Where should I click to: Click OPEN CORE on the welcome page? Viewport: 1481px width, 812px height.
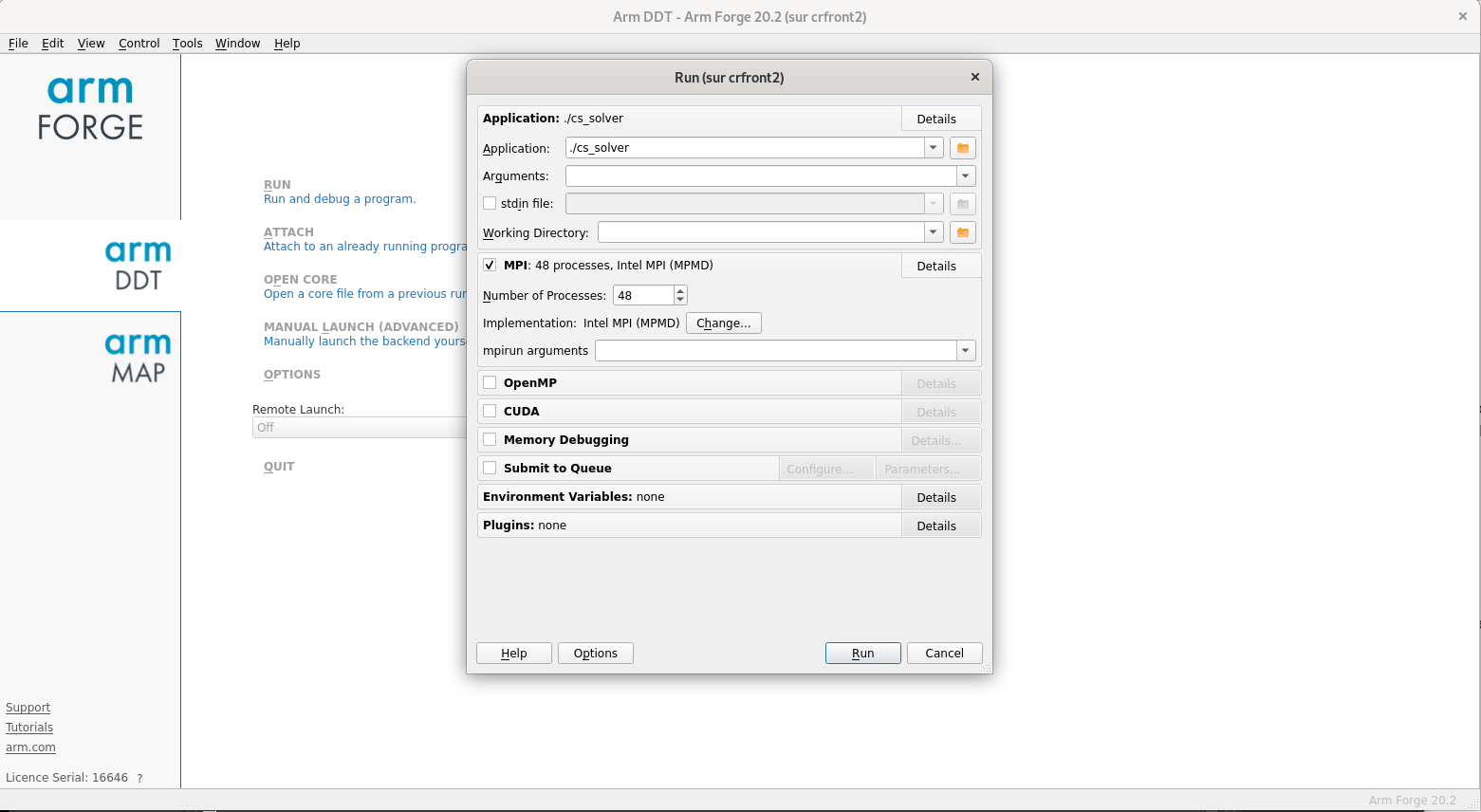301,280
